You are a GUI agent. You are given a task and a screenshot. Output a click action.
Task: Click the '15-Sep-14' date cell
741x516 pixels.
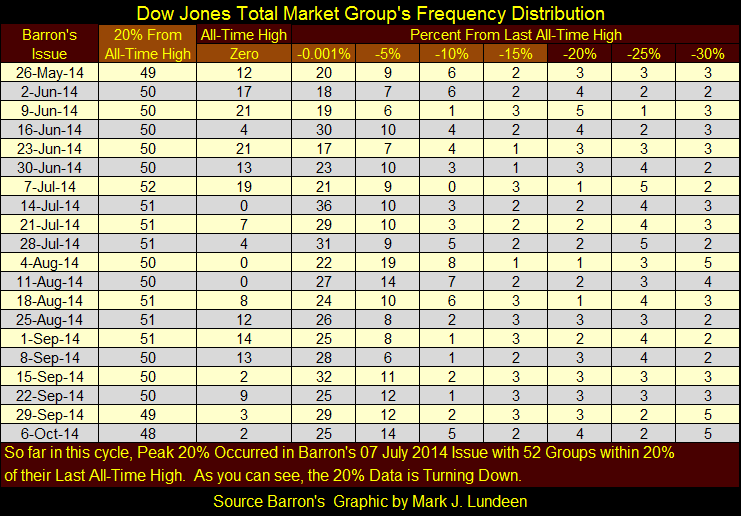tap(49, 377)
